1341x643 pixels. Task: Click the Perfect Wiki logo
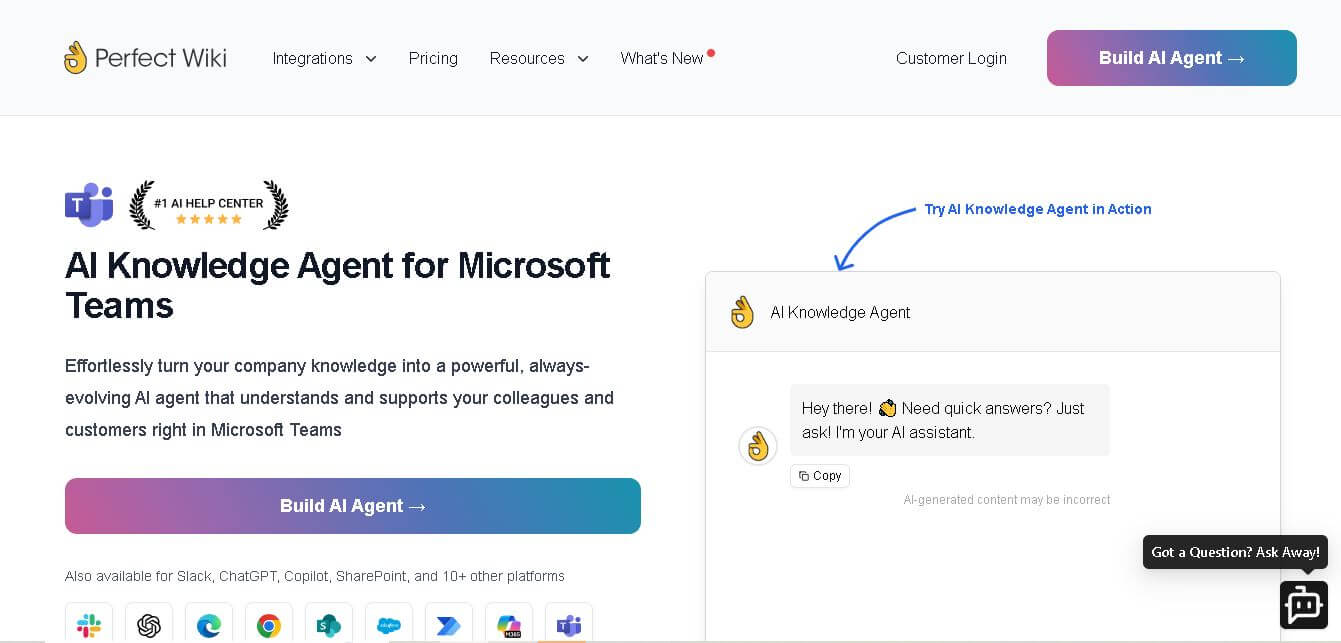(x=145, y=58)
